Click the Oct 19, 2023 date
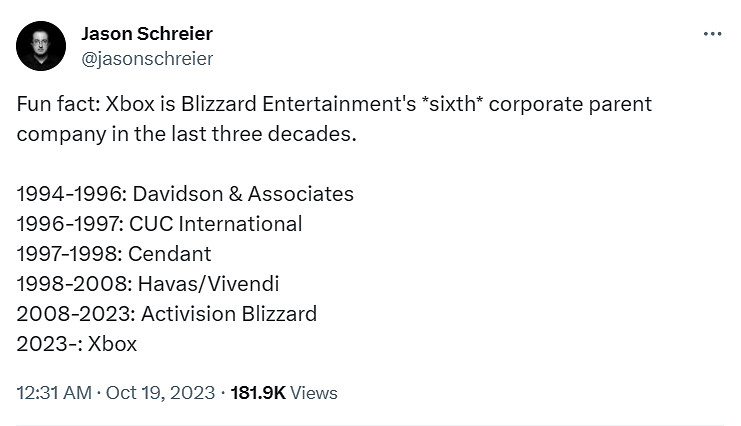 162,393
